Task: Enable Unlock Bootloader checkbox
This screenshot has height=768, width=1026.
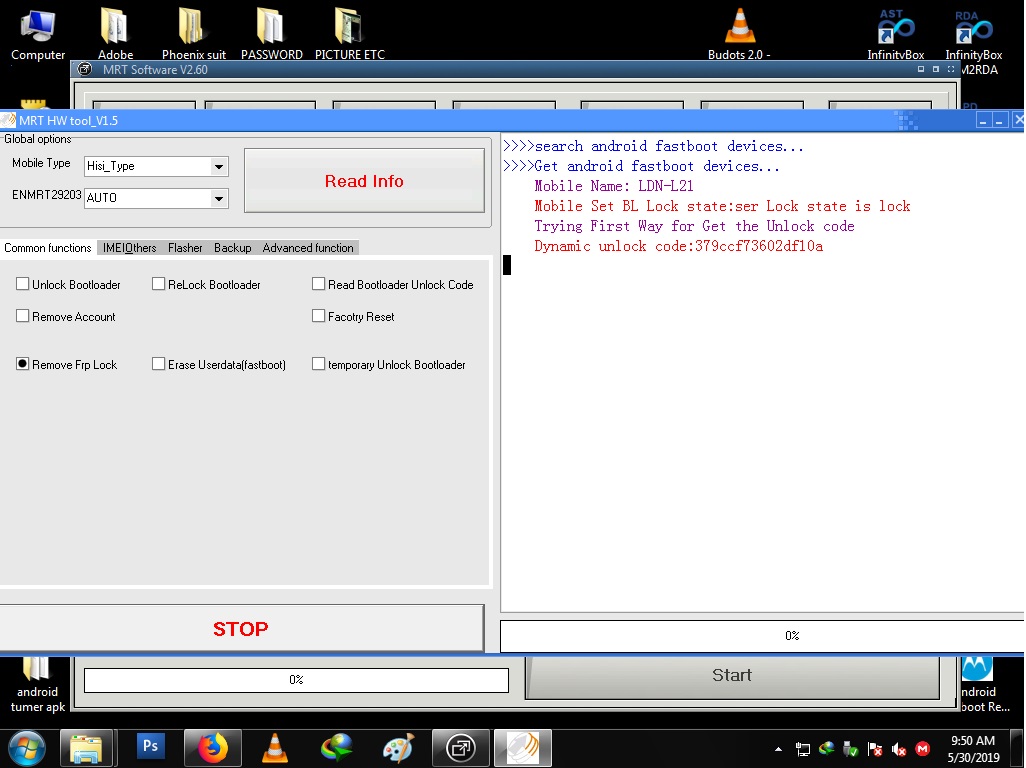Action: pyautogui.click(x=23, y=284)
